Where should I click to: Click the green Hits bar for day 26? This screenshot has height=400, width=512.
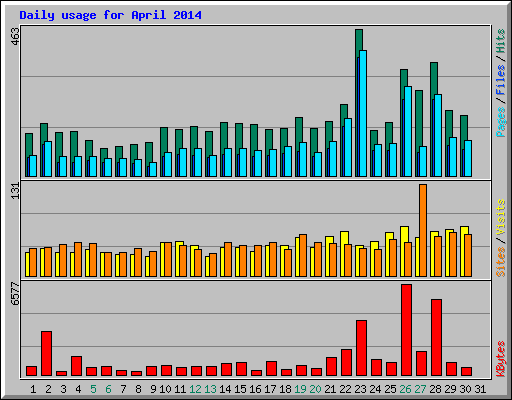(404, 78)
